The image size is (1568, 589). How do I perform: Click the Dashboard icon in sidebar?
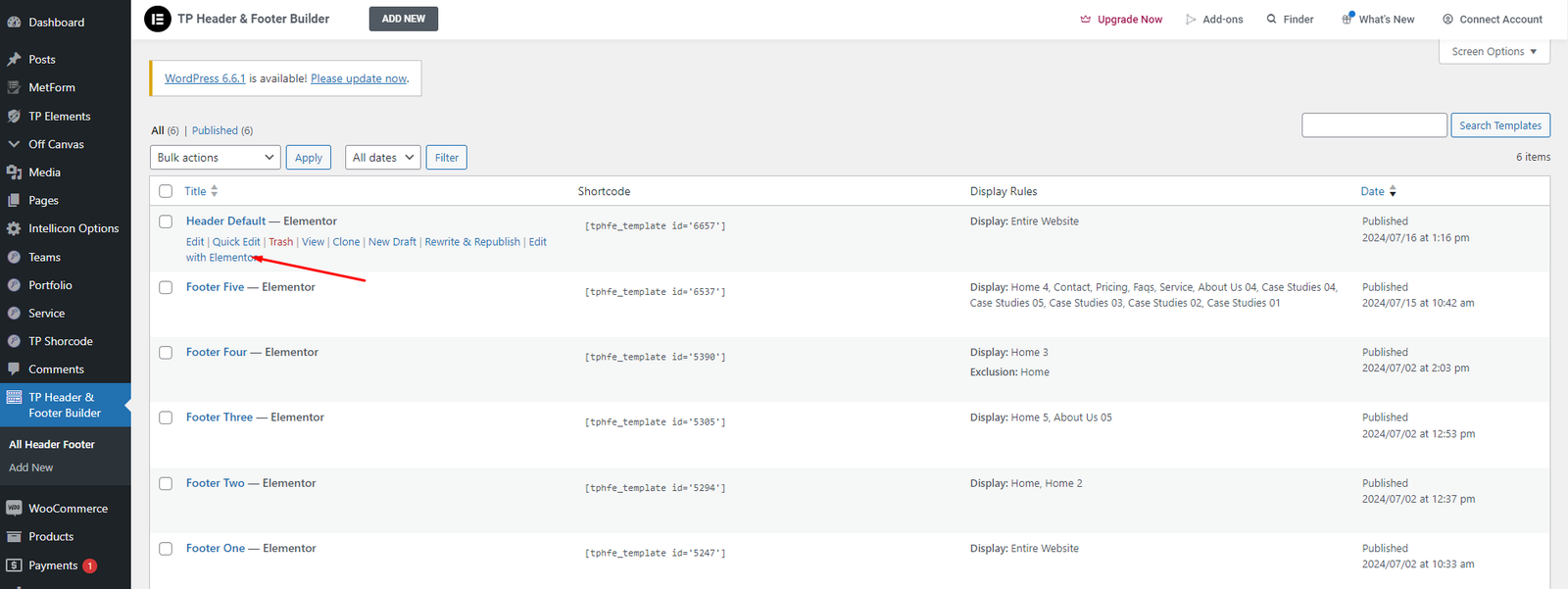(x=14, y=23)
